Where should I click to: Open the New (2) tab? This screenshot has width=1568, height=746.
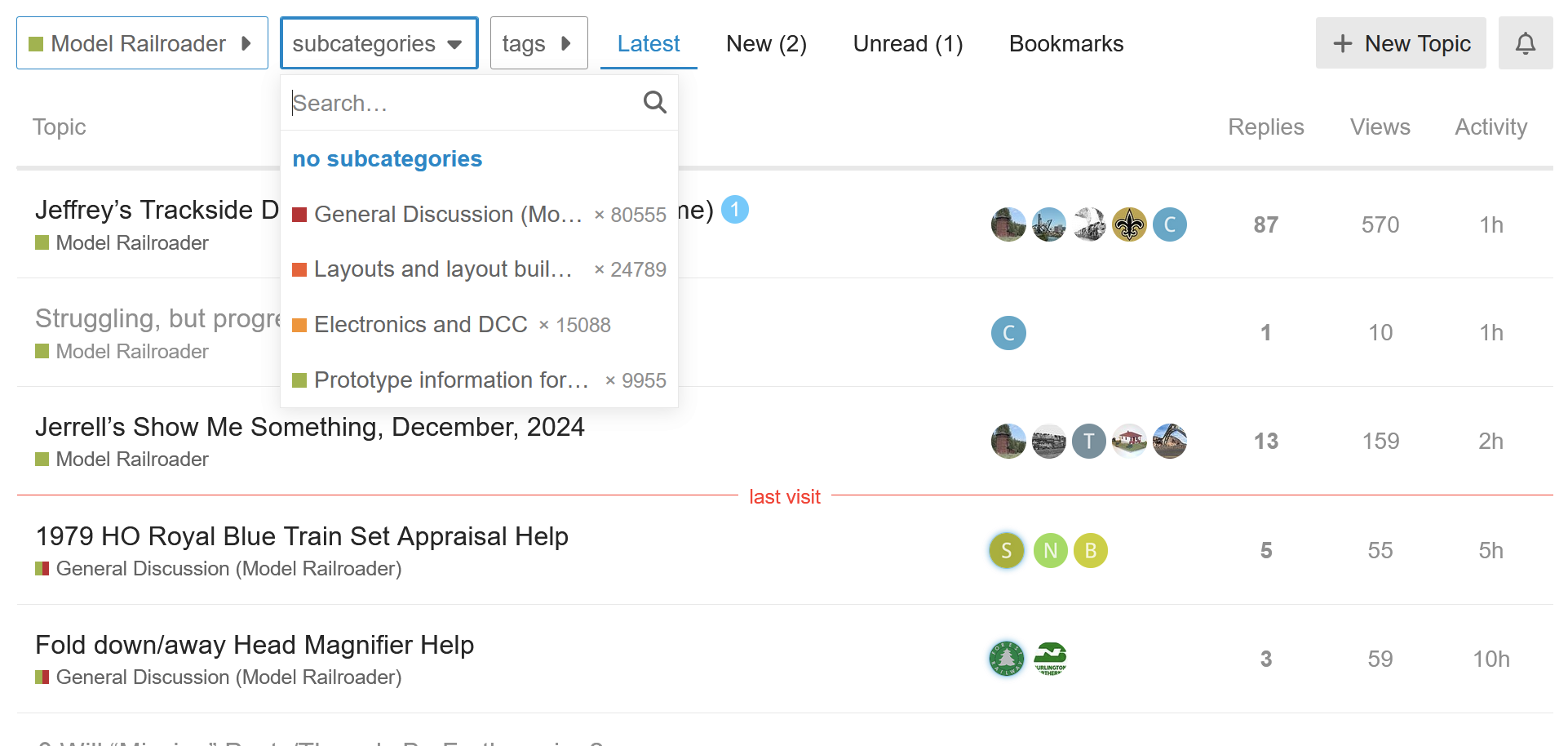(x=766, y=43)
